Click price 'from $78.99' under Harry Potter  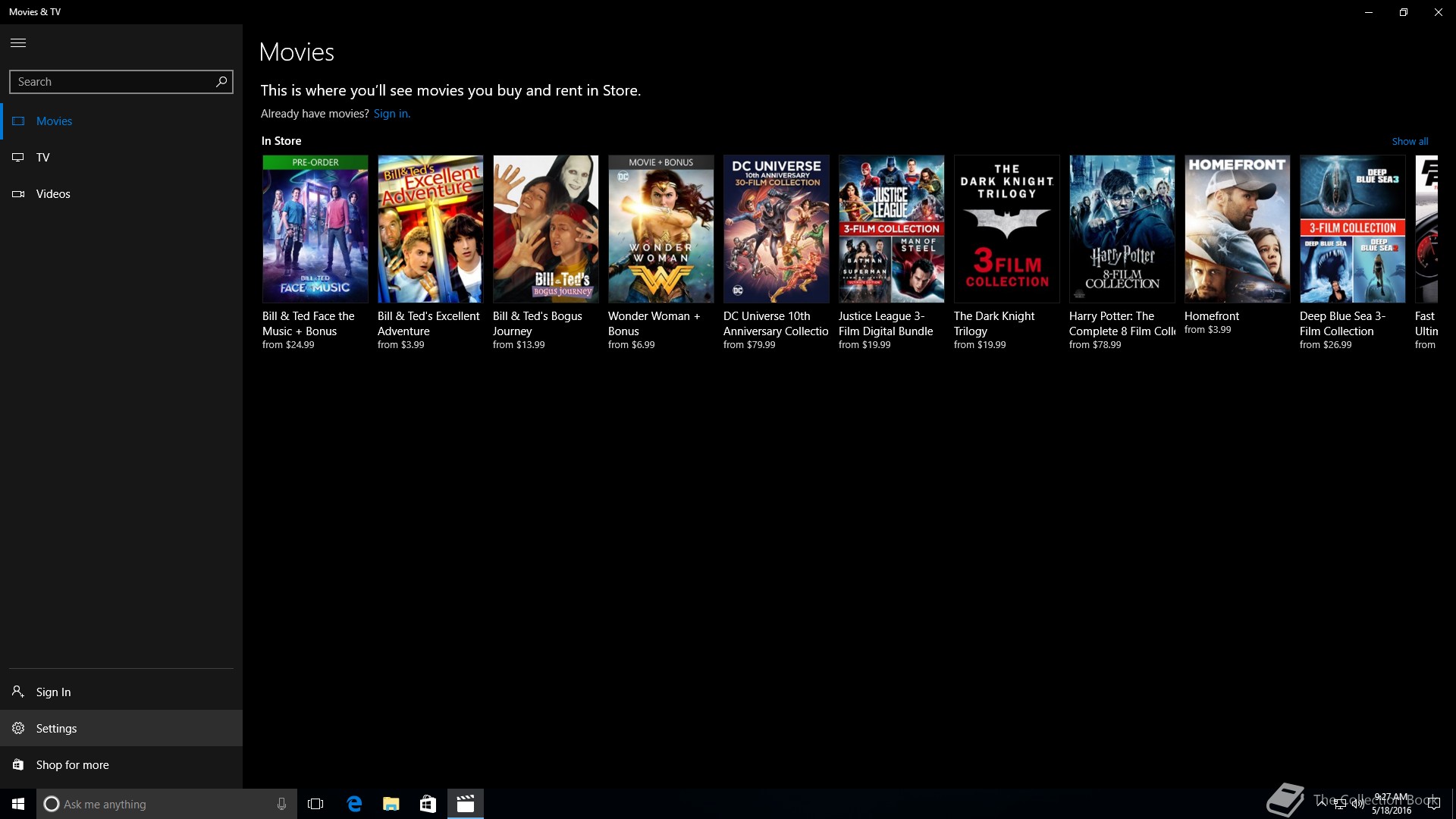[1095, 345]
